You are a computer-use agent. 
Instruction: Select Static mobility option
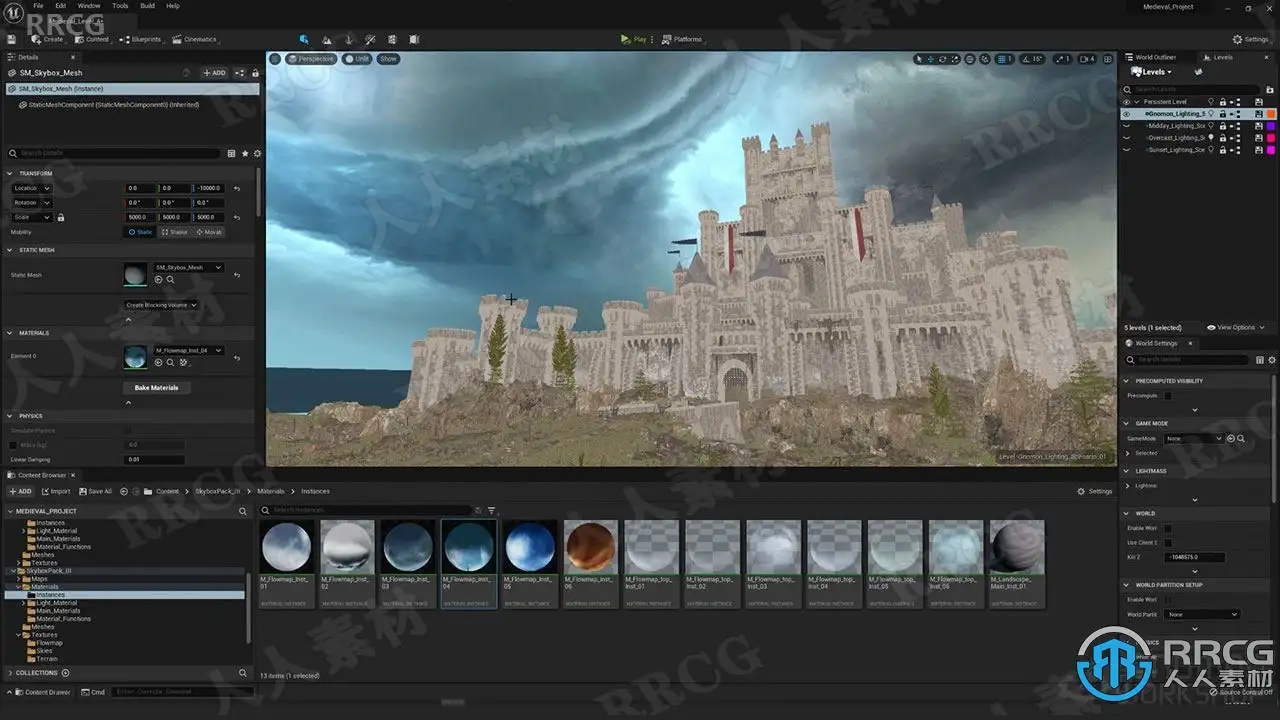pos(141,232)
